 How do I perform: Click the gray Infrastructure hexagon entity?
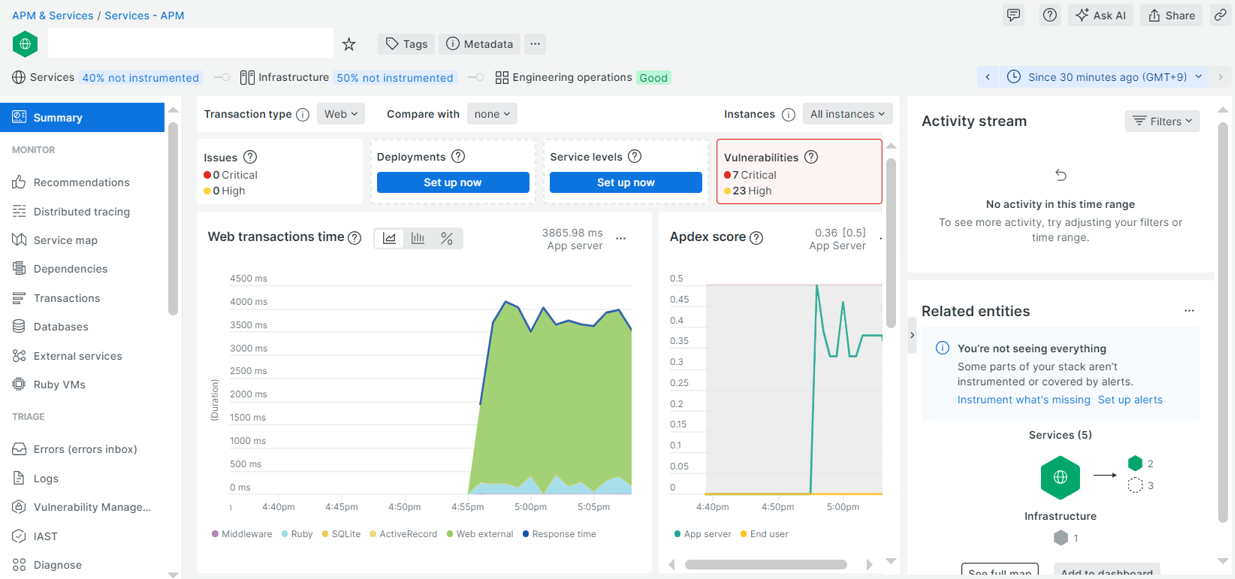1060,538
